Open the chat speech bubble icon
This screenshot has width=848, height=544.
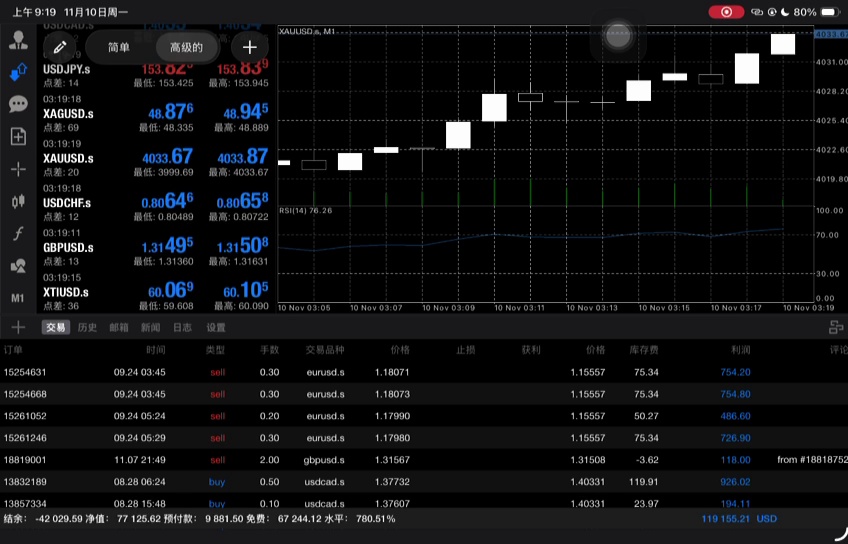[x=18, y=104]
